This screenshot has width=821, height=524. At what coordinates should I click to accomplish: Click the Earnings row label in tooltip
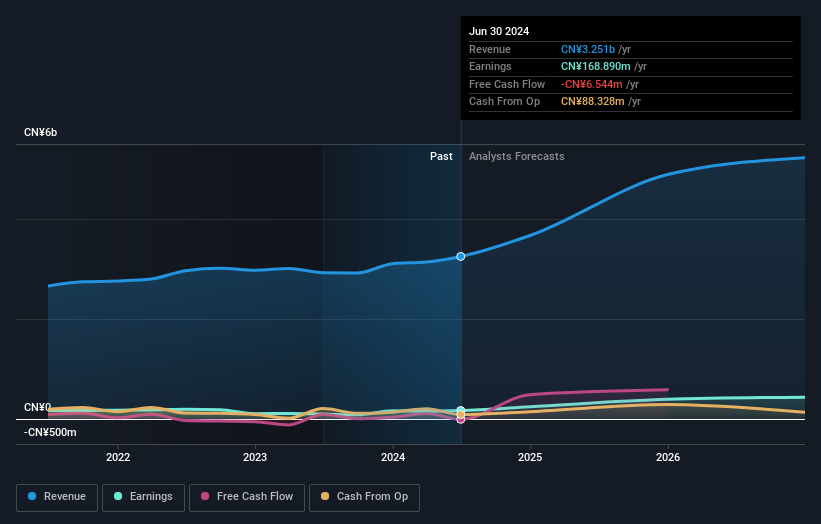click(490, 66)
